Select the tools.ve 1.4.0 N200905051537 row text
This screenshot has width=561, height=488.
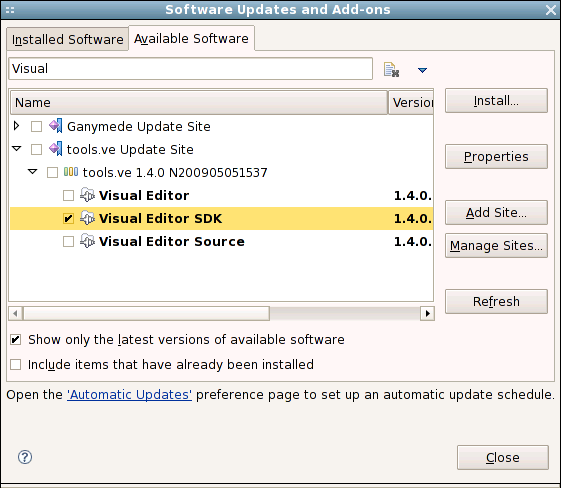175,173
